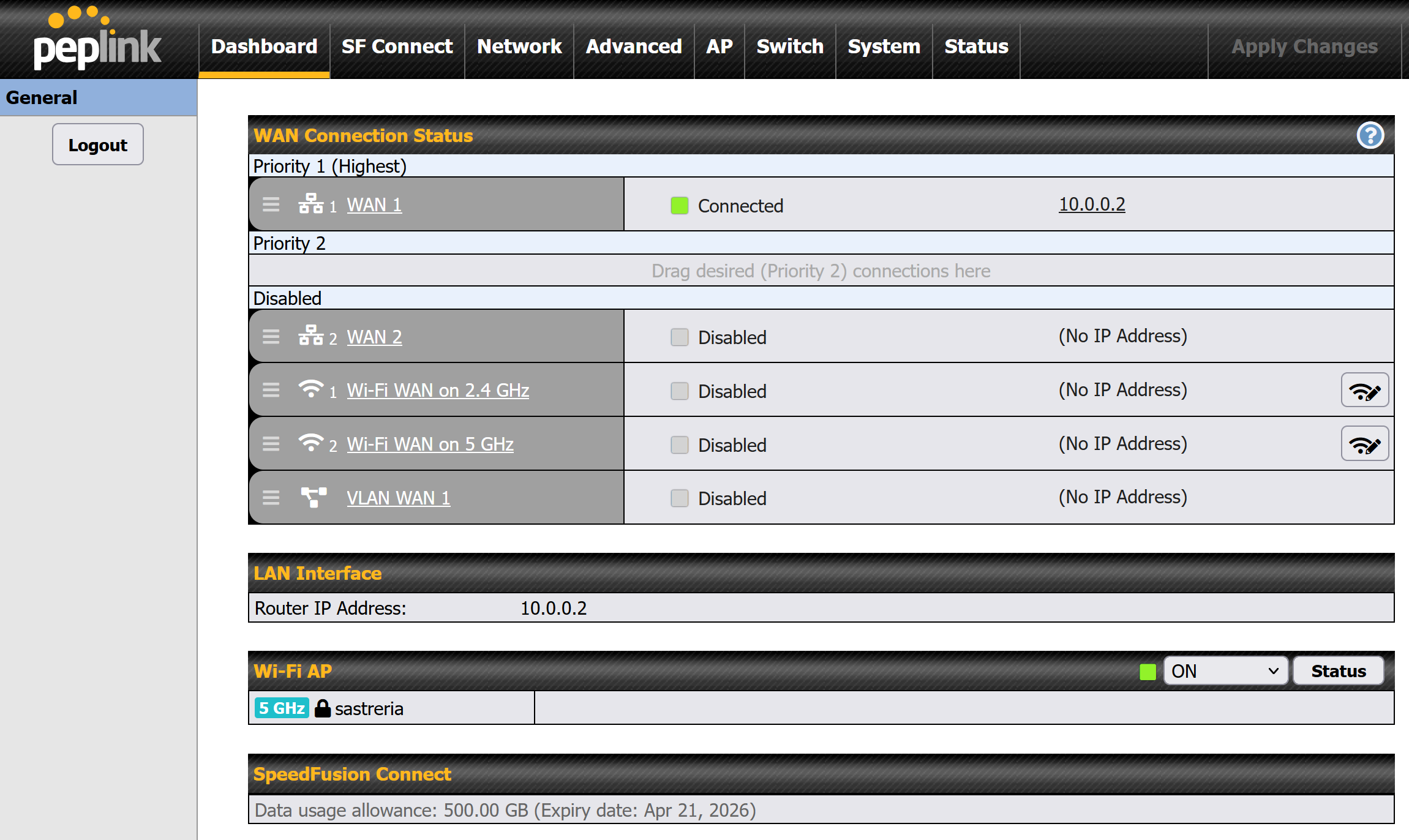Select General in the sidebar
This screenshot has height=840, width=1409.
[99, 97]
